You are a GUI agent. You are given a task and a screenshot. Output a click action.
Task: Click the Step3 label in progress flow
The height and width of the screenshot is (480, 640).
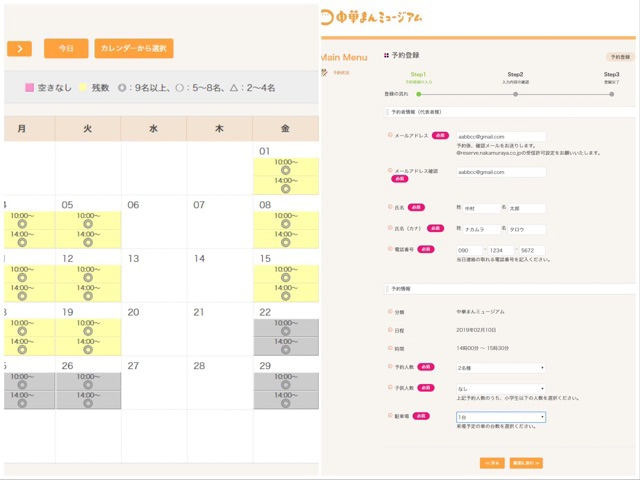pos(611,74)
